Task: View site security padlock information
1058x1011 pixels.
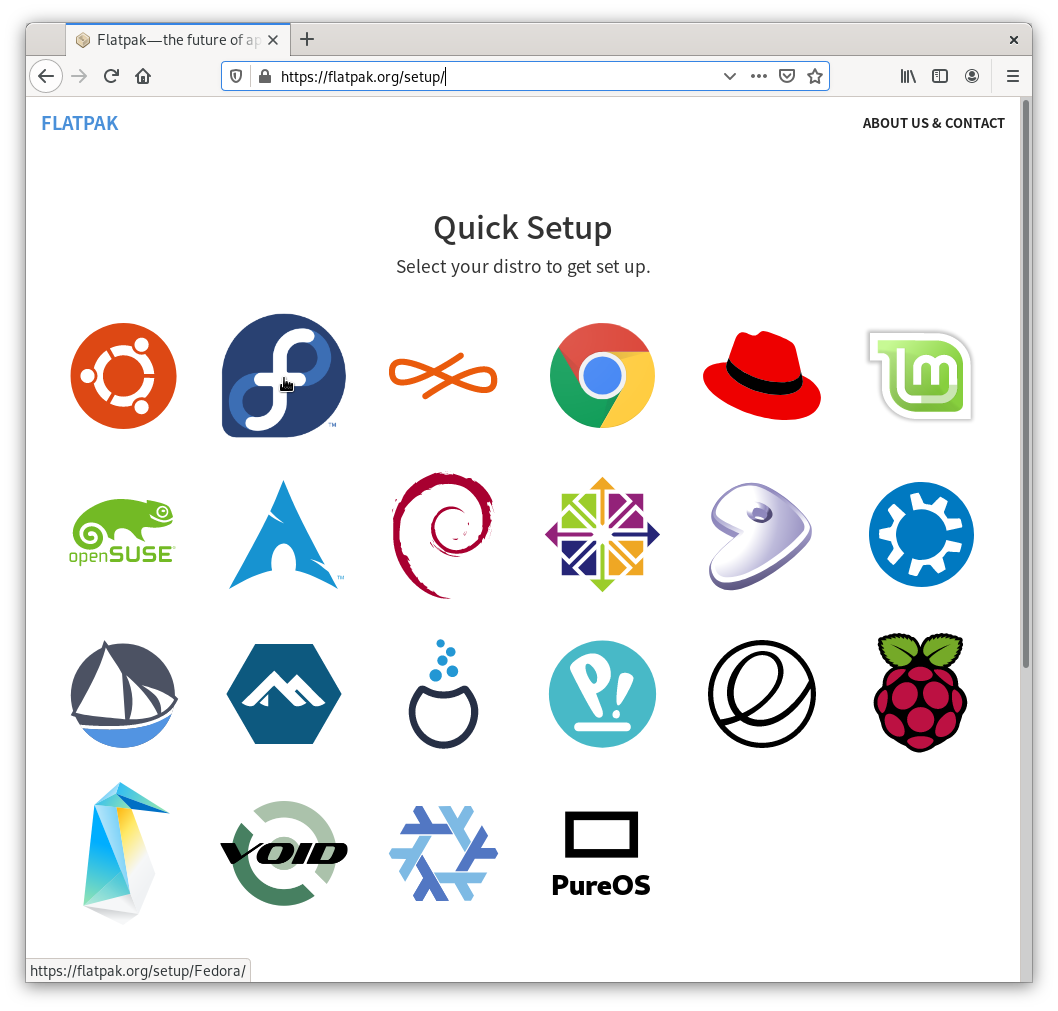Action: tap(264, 76)
